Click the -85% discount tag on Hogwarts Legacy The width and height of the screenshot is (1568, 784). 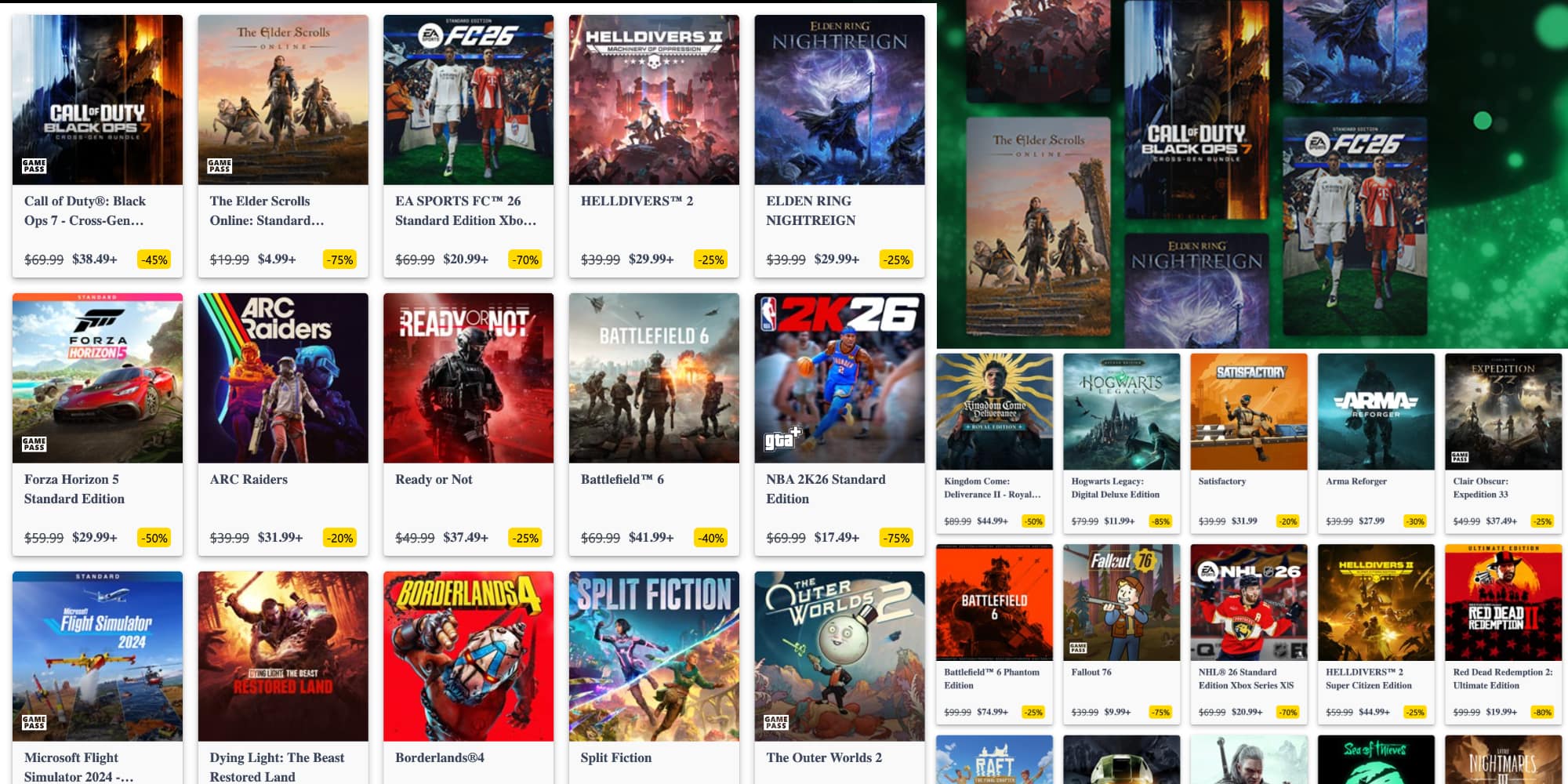coord(1160,521)
